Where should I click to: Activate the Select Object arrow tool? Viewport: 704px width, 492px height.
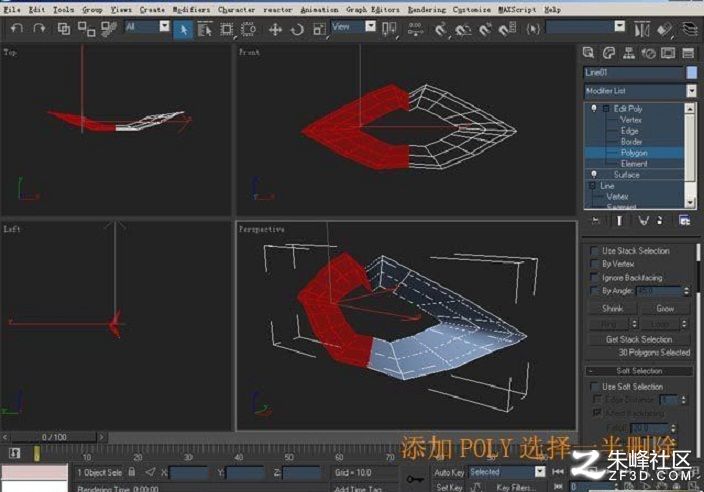183,30
